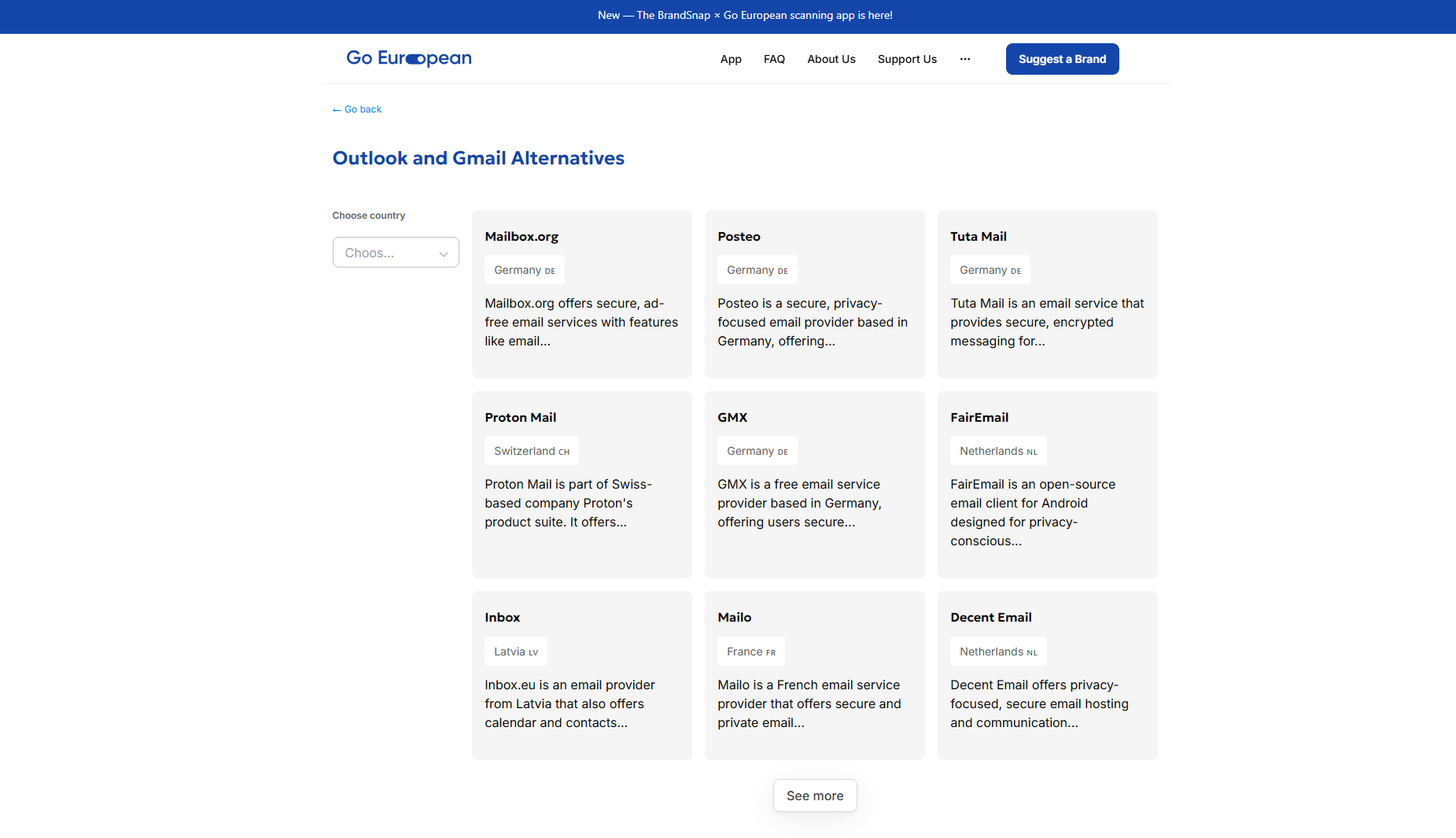1456x838 pixels.
Task: Open the three-dots more menu
Action: click(x=965, y=59)
